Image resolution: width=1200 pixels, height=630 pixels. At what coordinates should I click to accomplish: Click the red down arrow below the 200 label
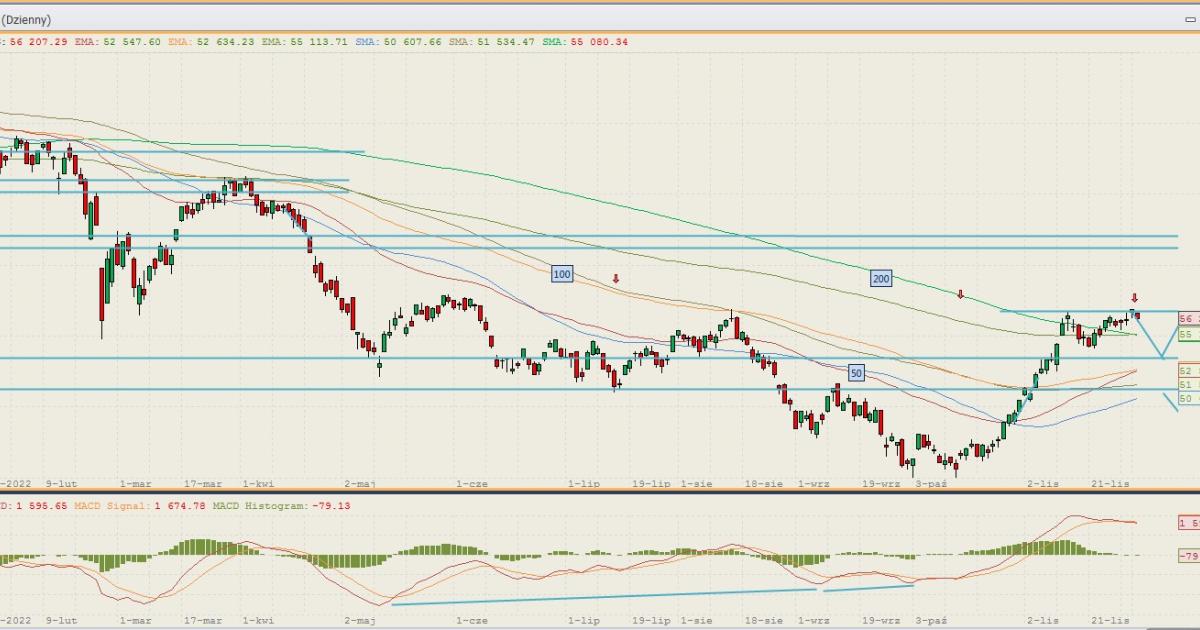pos(960,295)
